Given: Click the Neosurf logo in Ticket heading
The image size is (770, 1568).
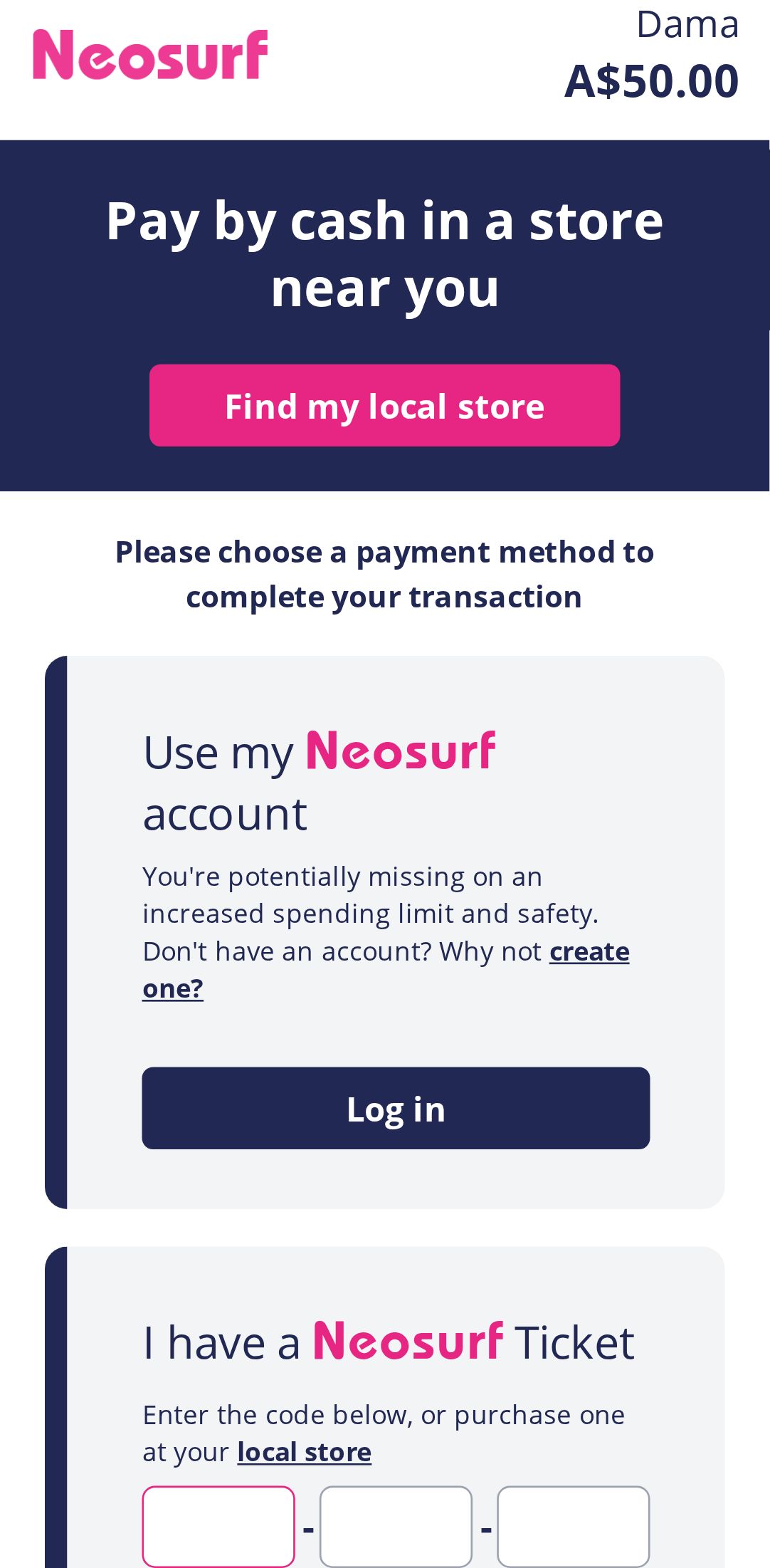Looking at the screenshot, I should (408, 1342).
